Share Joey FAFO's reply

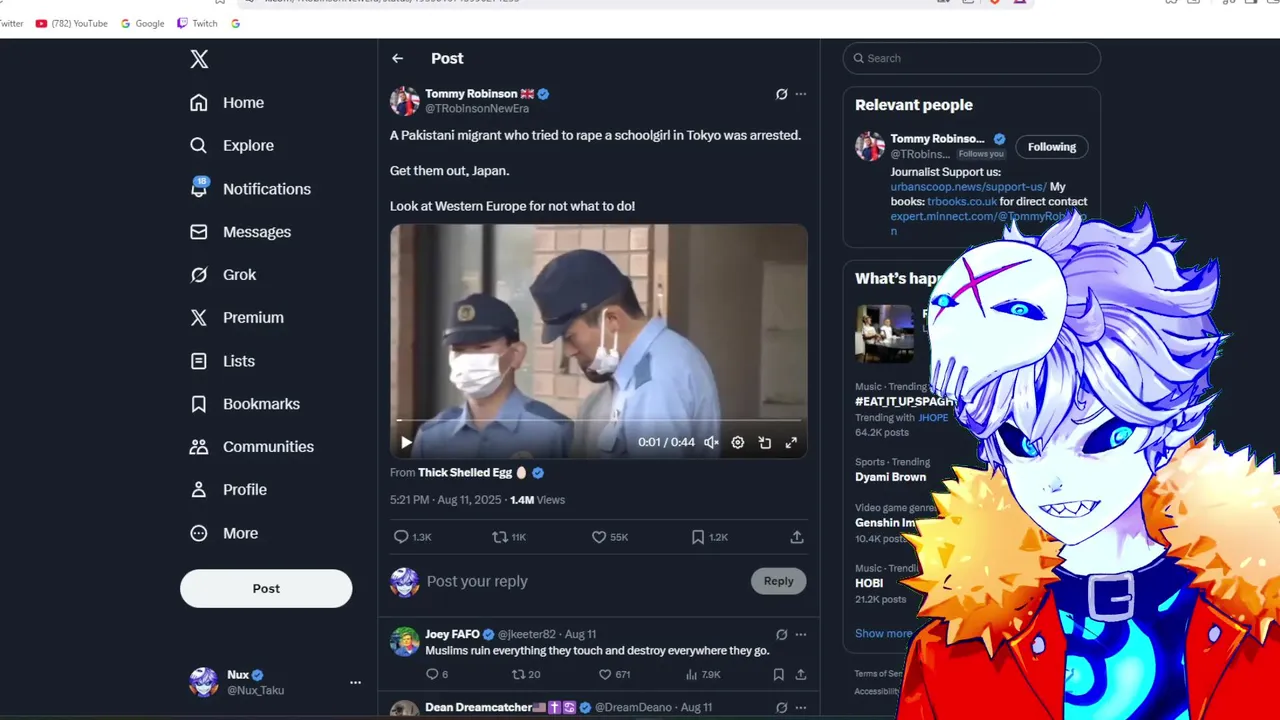pos(801,675)
